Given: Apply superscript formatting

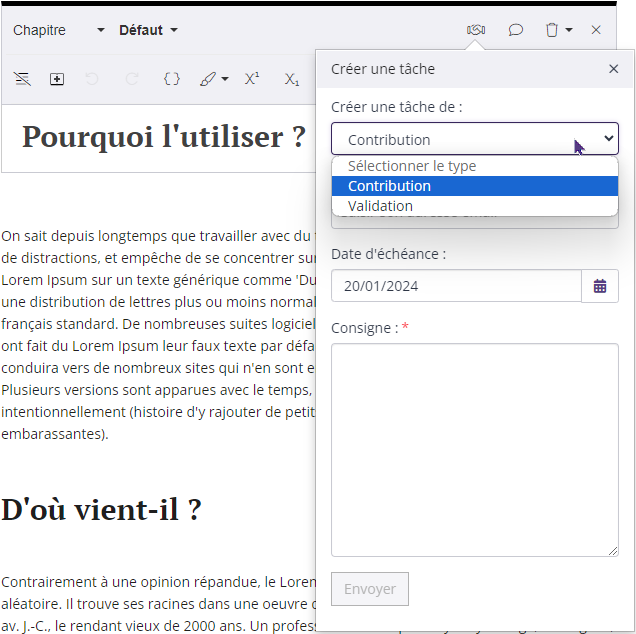Looking at the screenshot, I should pos(252,79).
